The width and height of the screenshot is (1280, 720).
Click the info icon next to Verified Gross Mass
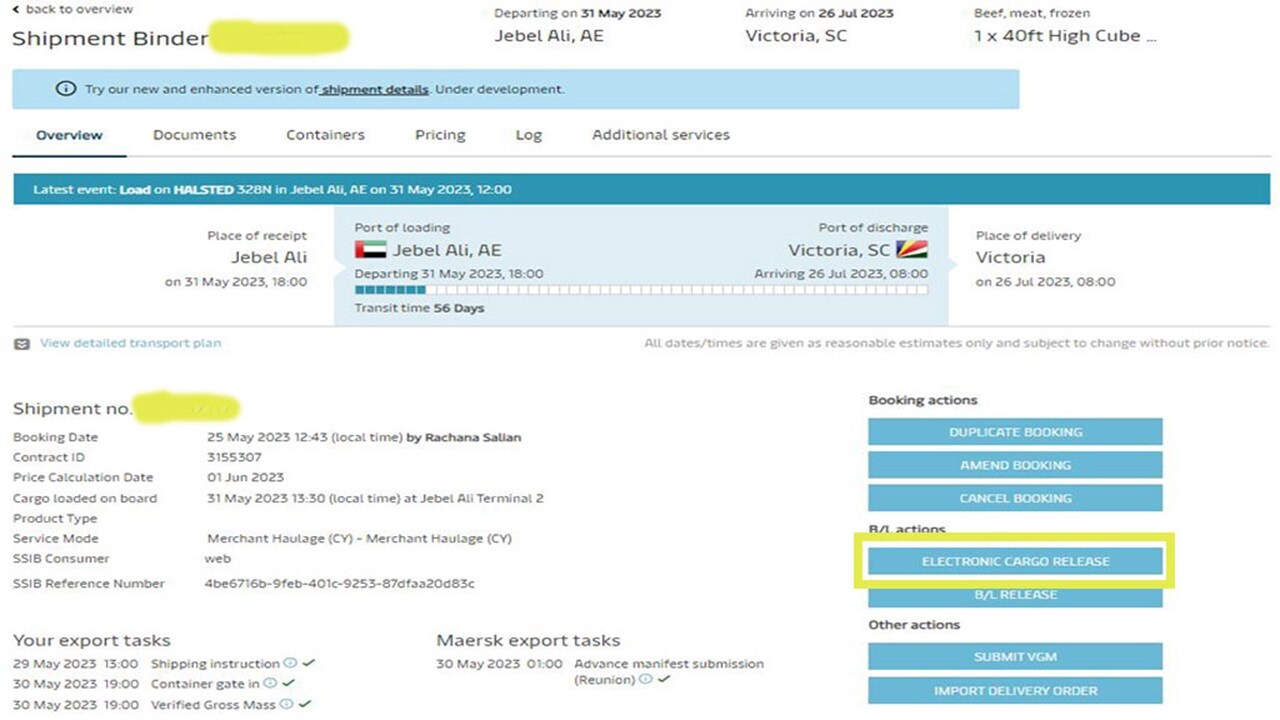click(x=287, y=704)
